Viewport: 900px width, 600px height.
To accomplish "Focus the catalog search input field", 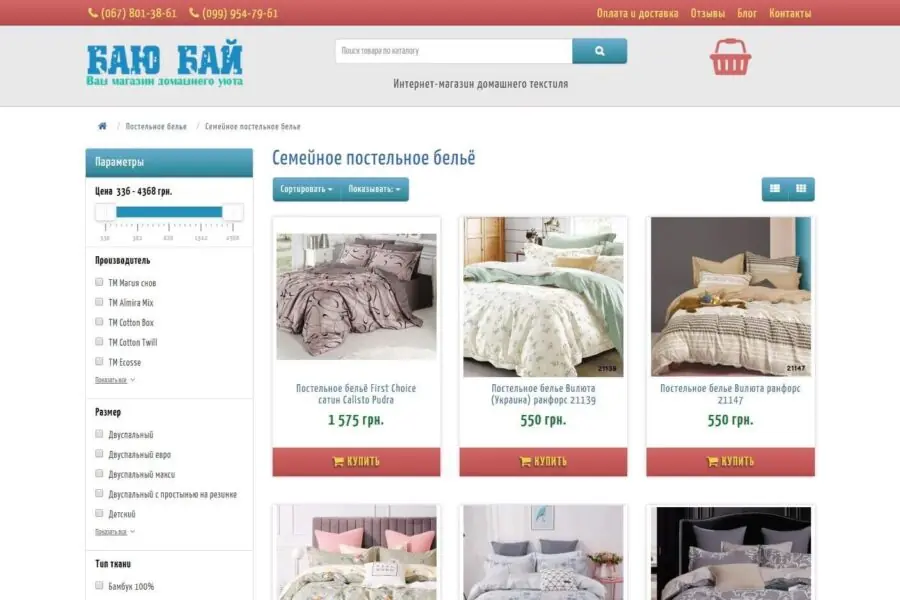I will click(453, 51).
